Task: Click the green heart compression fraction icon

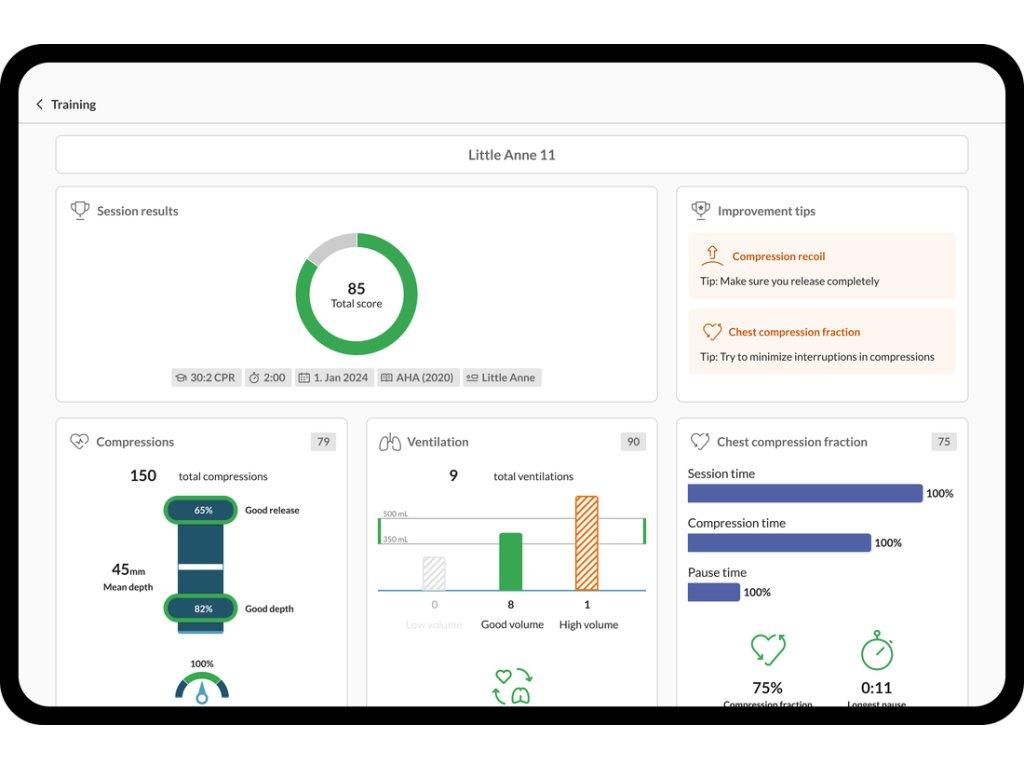Action: [x=768, y=650]
